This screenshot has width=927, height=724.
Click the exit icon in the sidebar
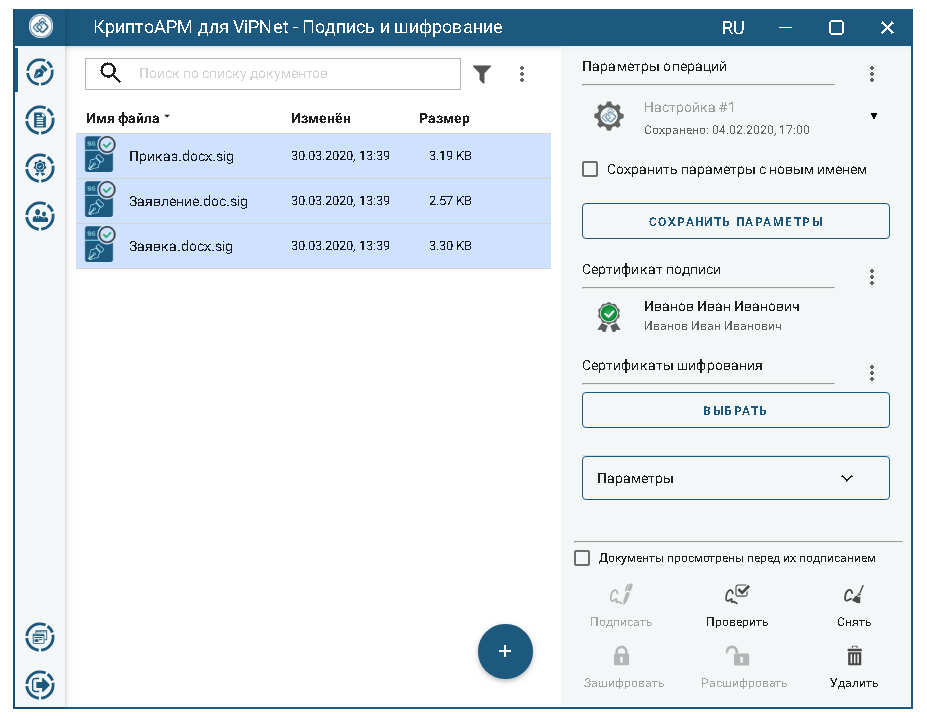pos(40,685)
